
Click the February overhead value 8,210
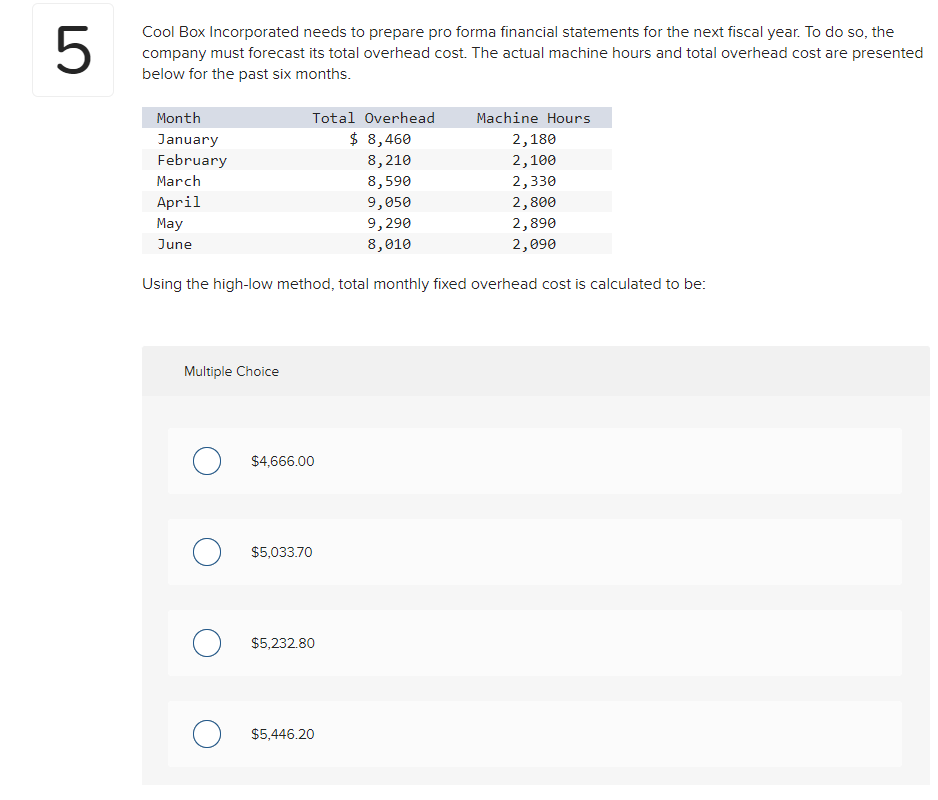pos(389,160)
